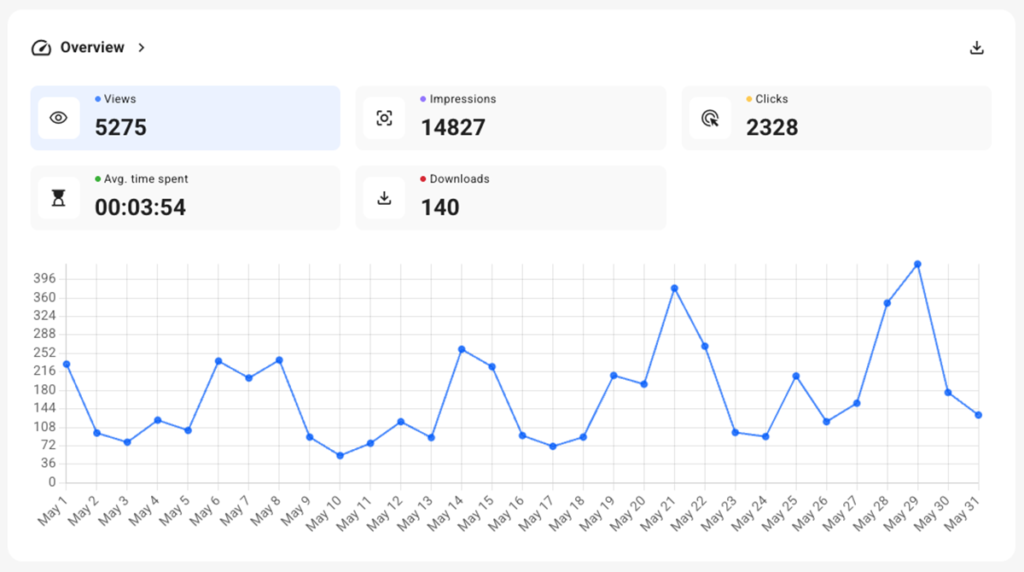The height and width of the screenshot is (572, 1024).
Task: Click the green dot beside Avg. time spent
Action: click(x=98, y=179)
